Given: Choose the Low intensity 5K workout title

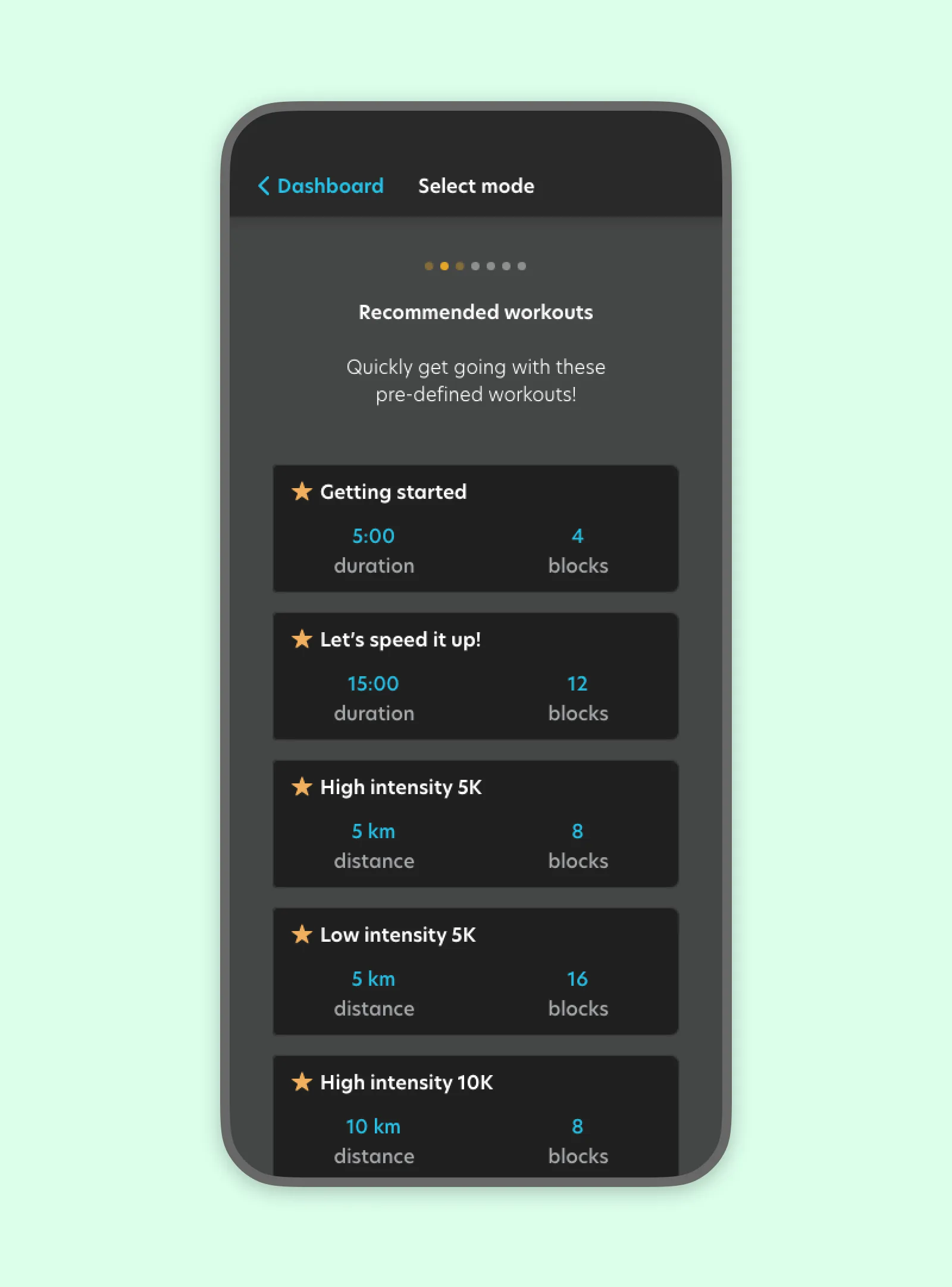Looking at the screenshot, I should tap(398, 935).
